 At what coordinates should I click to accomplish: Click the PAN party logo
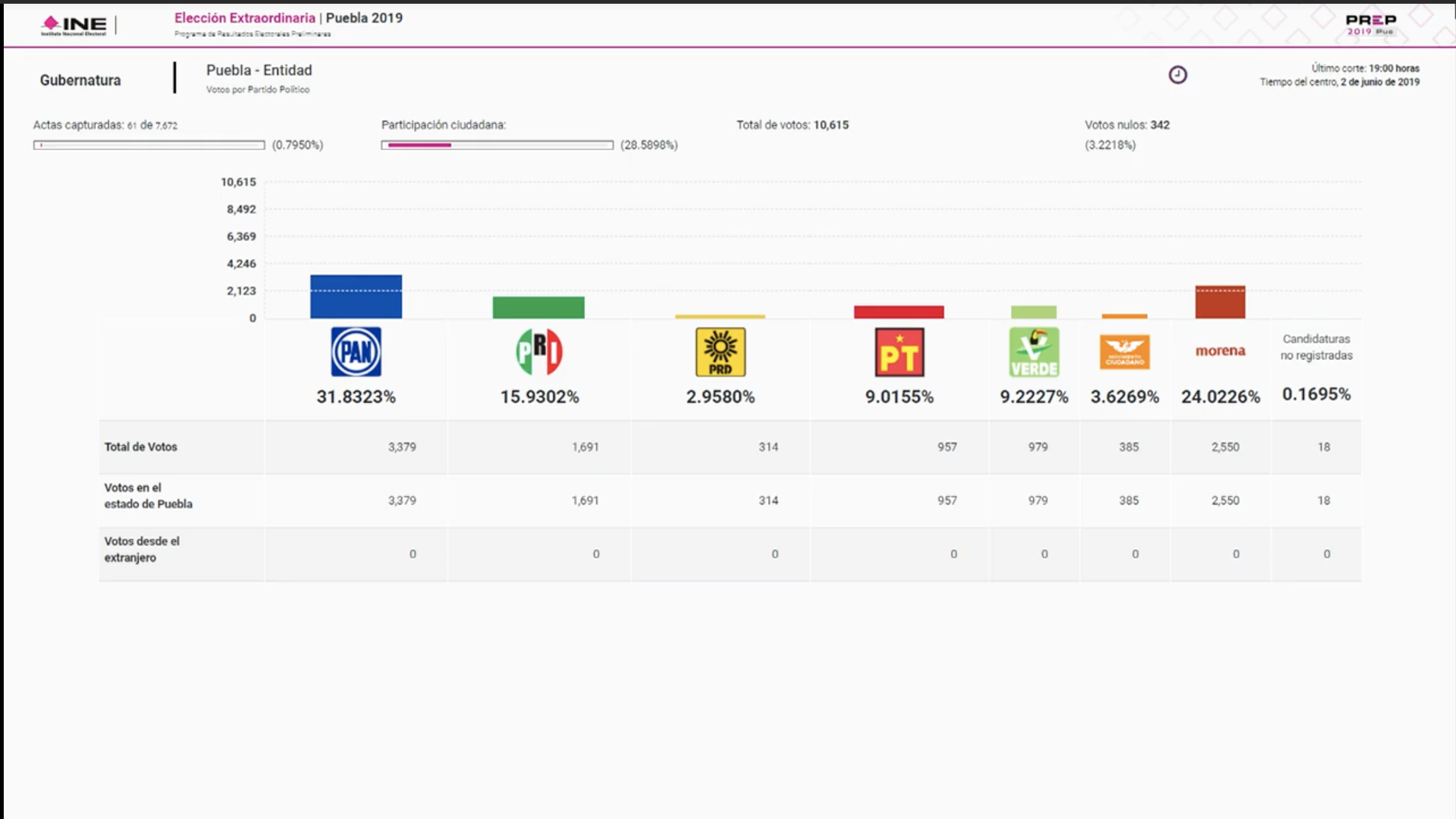(x=356, y=352)
